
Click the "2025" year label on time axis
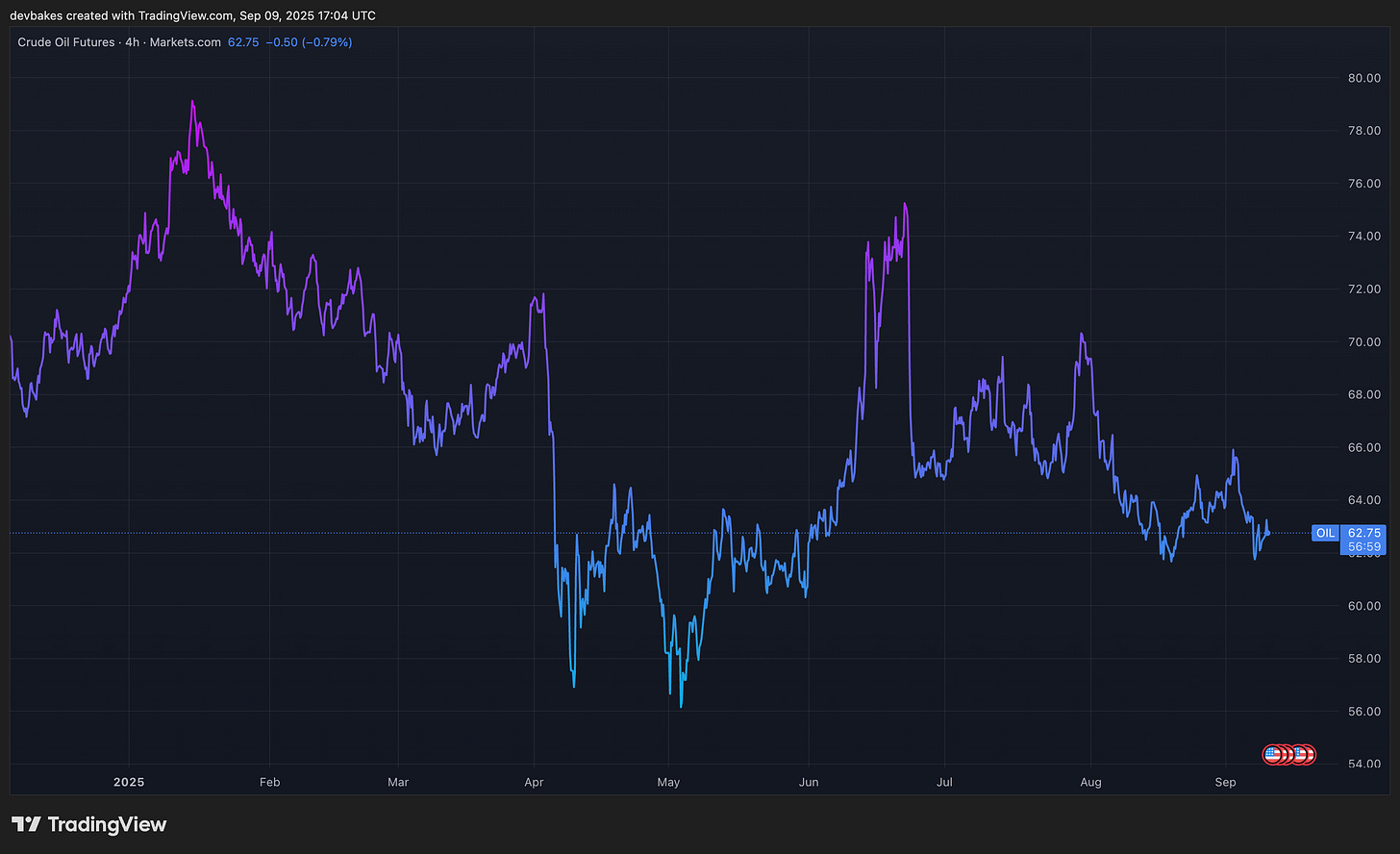pos(129,783)
